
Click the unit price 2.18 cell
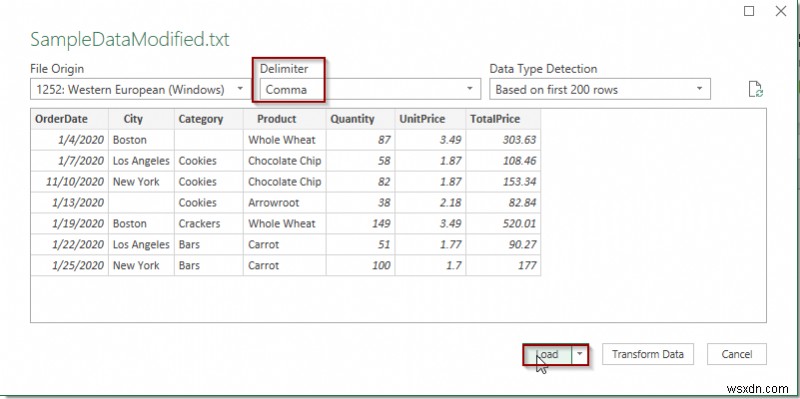coord(430,203)
